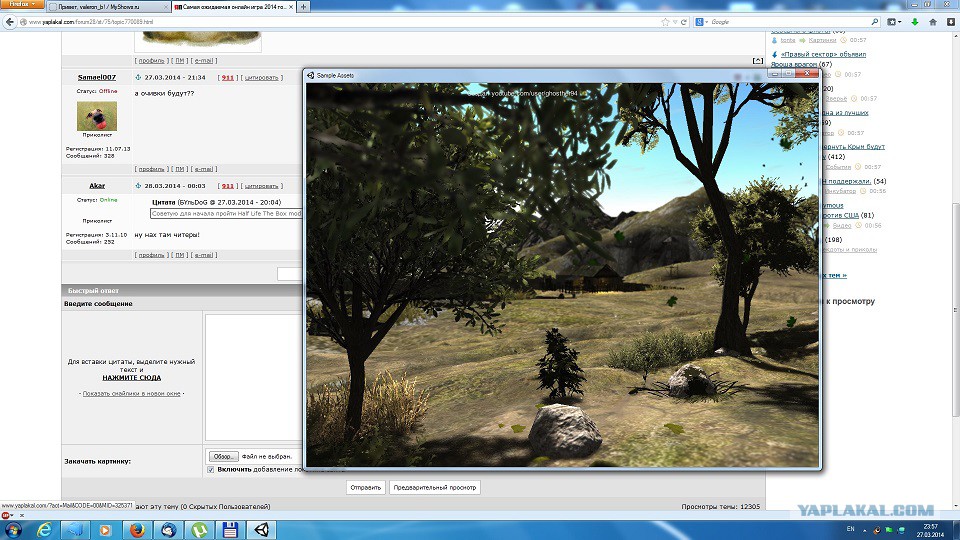Click НАЖМИТЕ СЮДА quote insert link
The width and height of the screenshot is (960, 540).
132,378
